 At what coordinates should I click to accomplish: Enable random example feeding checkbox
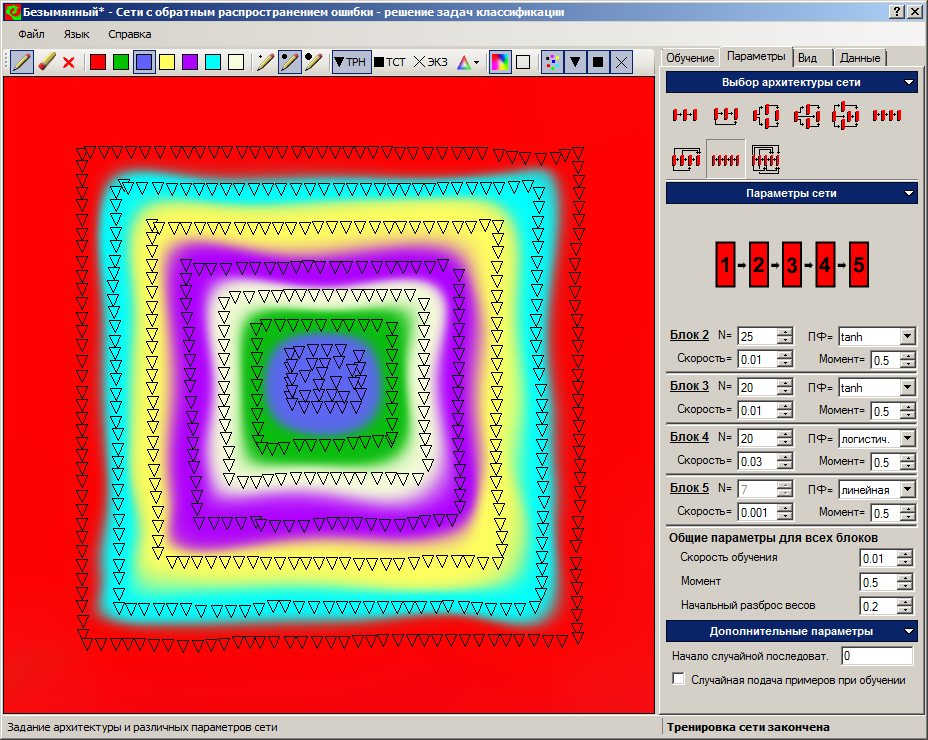(679, 680)
